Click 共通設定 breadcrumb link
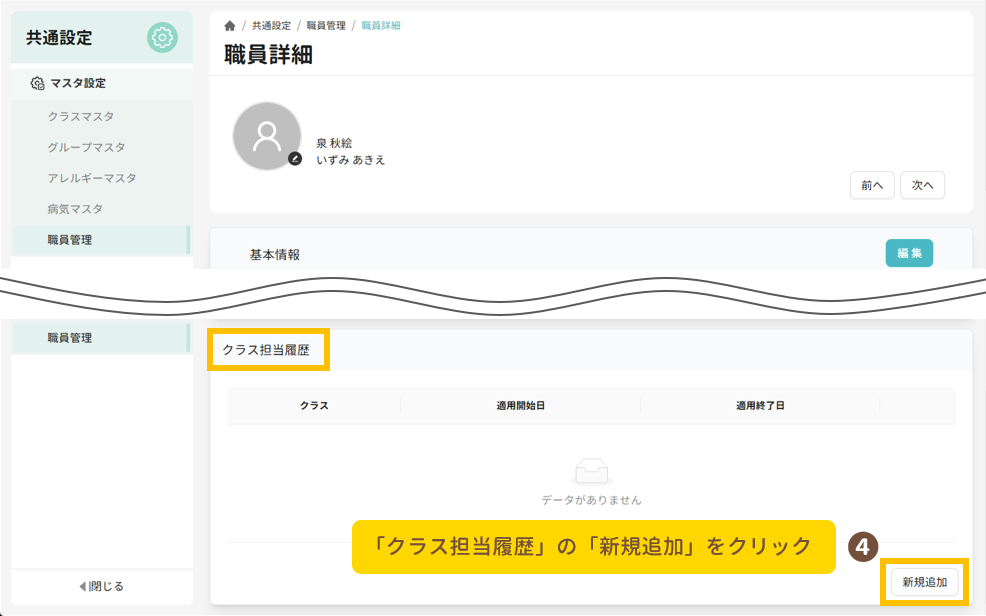The height and width of the screenshot is (616, 986). pos(271,26)
